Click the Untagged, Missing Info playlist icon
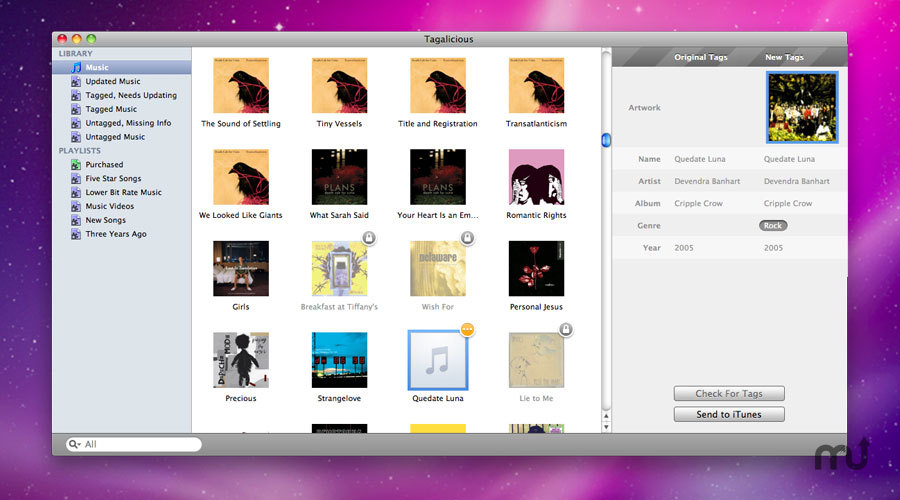900x500 pixels. point(76,123)
